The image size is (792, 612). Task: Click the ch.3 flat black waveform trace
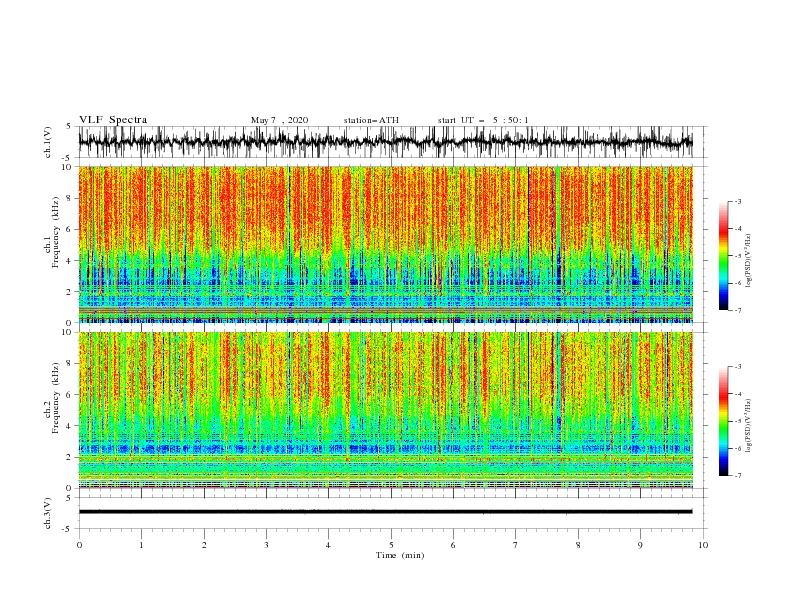pyautogui.click(x=385, y=512)
